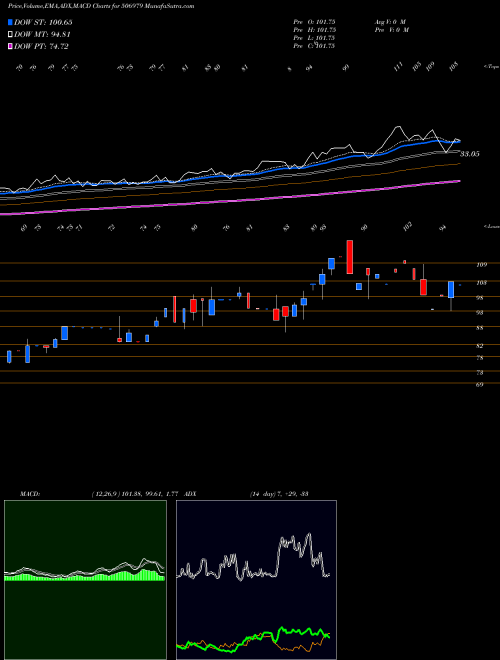Click the 'MACD:' panel heading
The image size is (500, 660).
[x=29, y=494]
